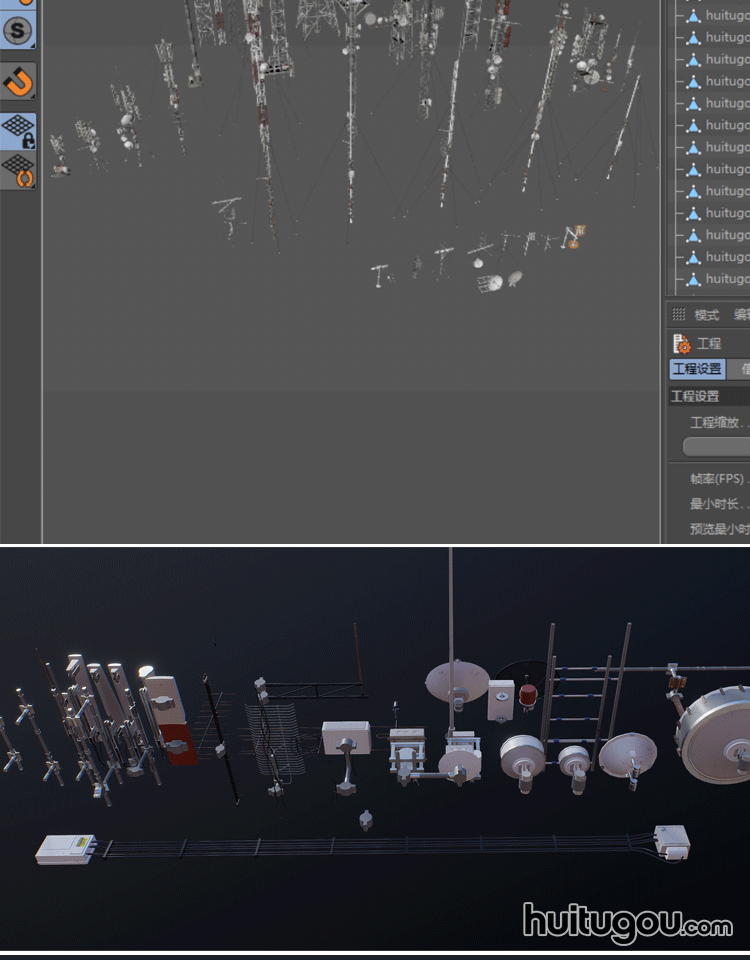Open the 模式 menu
750x960 pixels.
tap(707, 315)
